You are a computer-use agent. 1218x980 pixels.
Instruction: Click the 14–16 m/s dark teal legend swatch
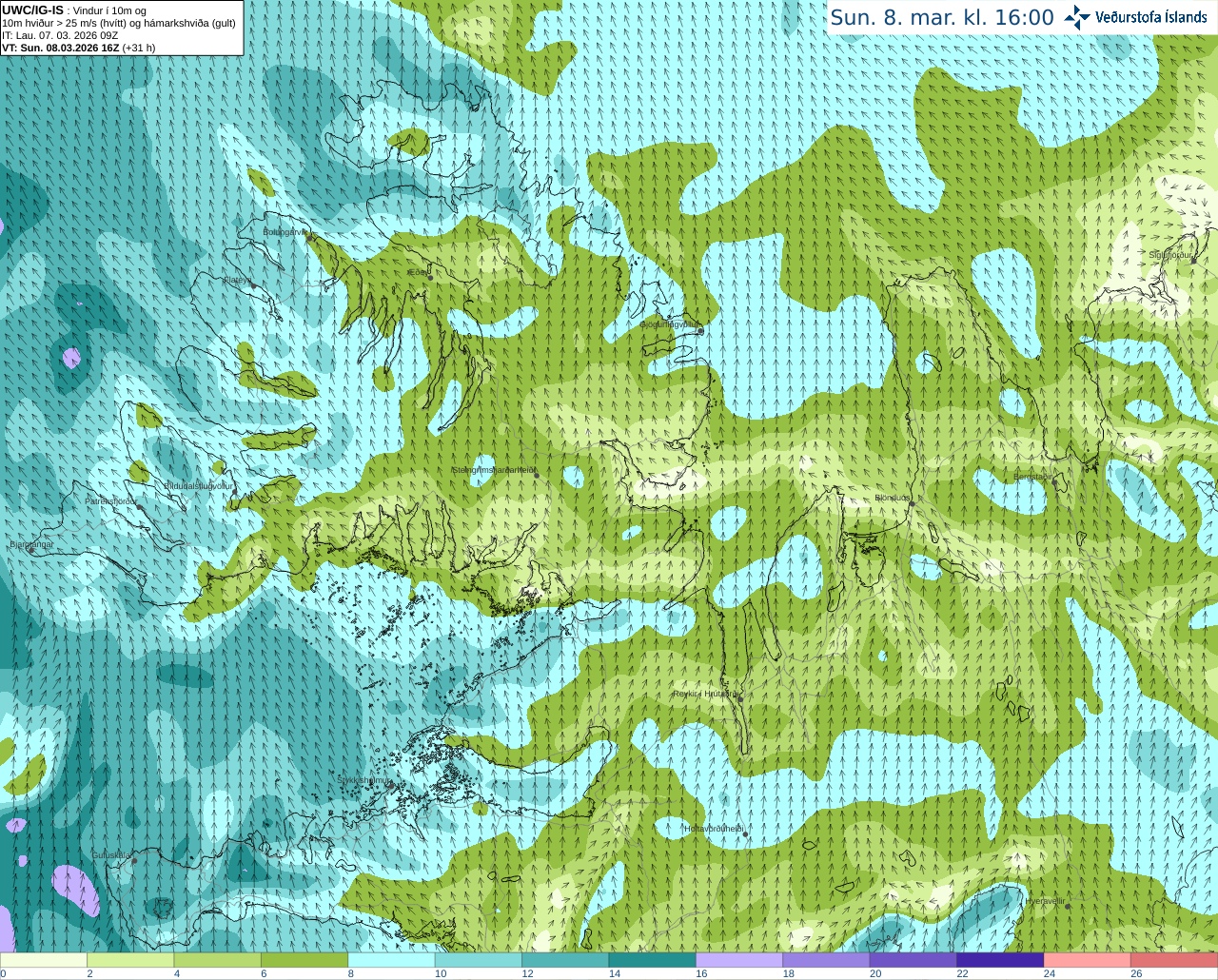coord(653,960)
